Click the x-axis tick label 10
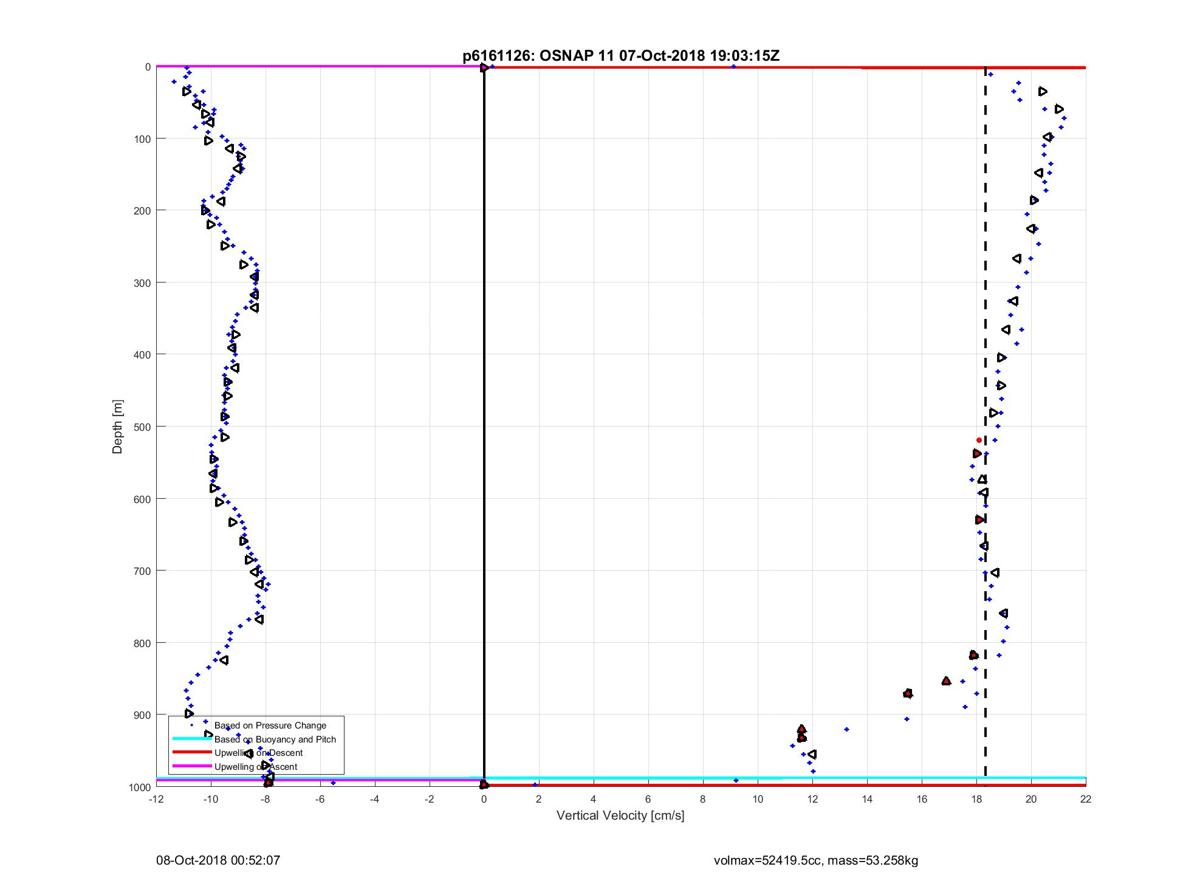The image size is (1200, 885). 757,798
